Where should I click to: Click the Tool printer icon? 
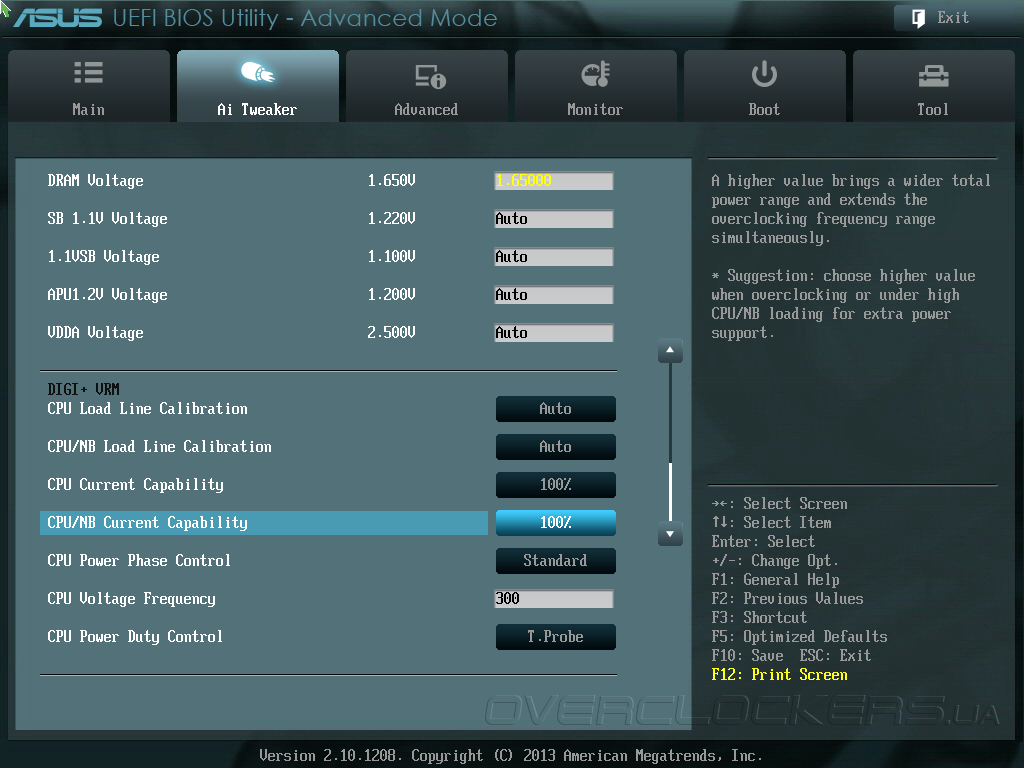[x=933, y=76]
